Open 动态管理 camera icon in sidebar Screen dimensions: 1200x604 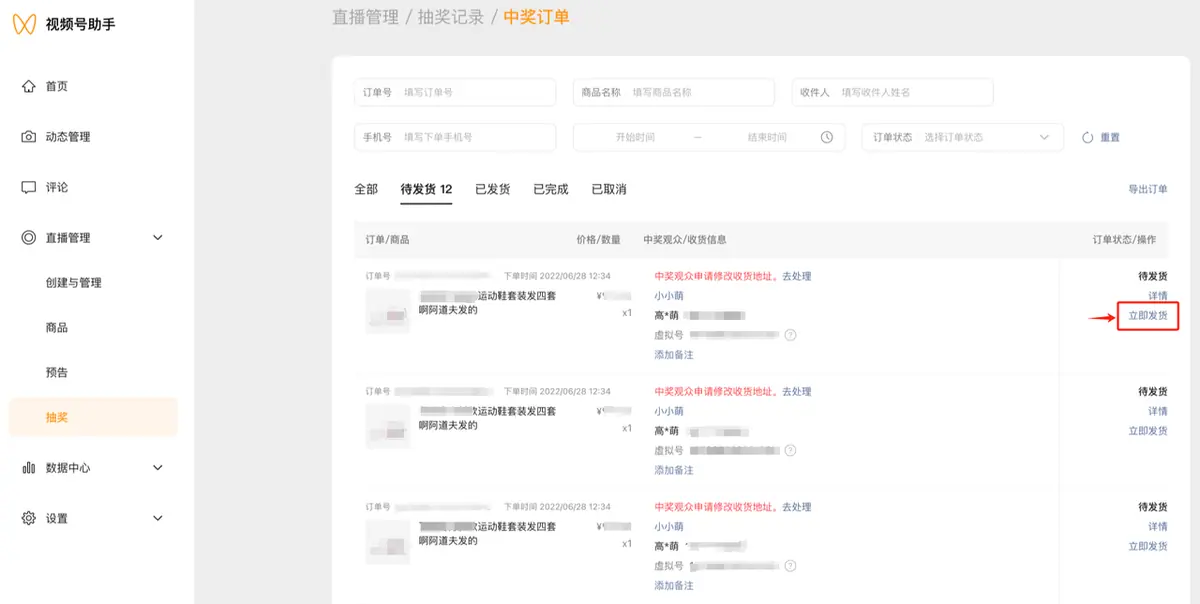(x=28, y=137)
